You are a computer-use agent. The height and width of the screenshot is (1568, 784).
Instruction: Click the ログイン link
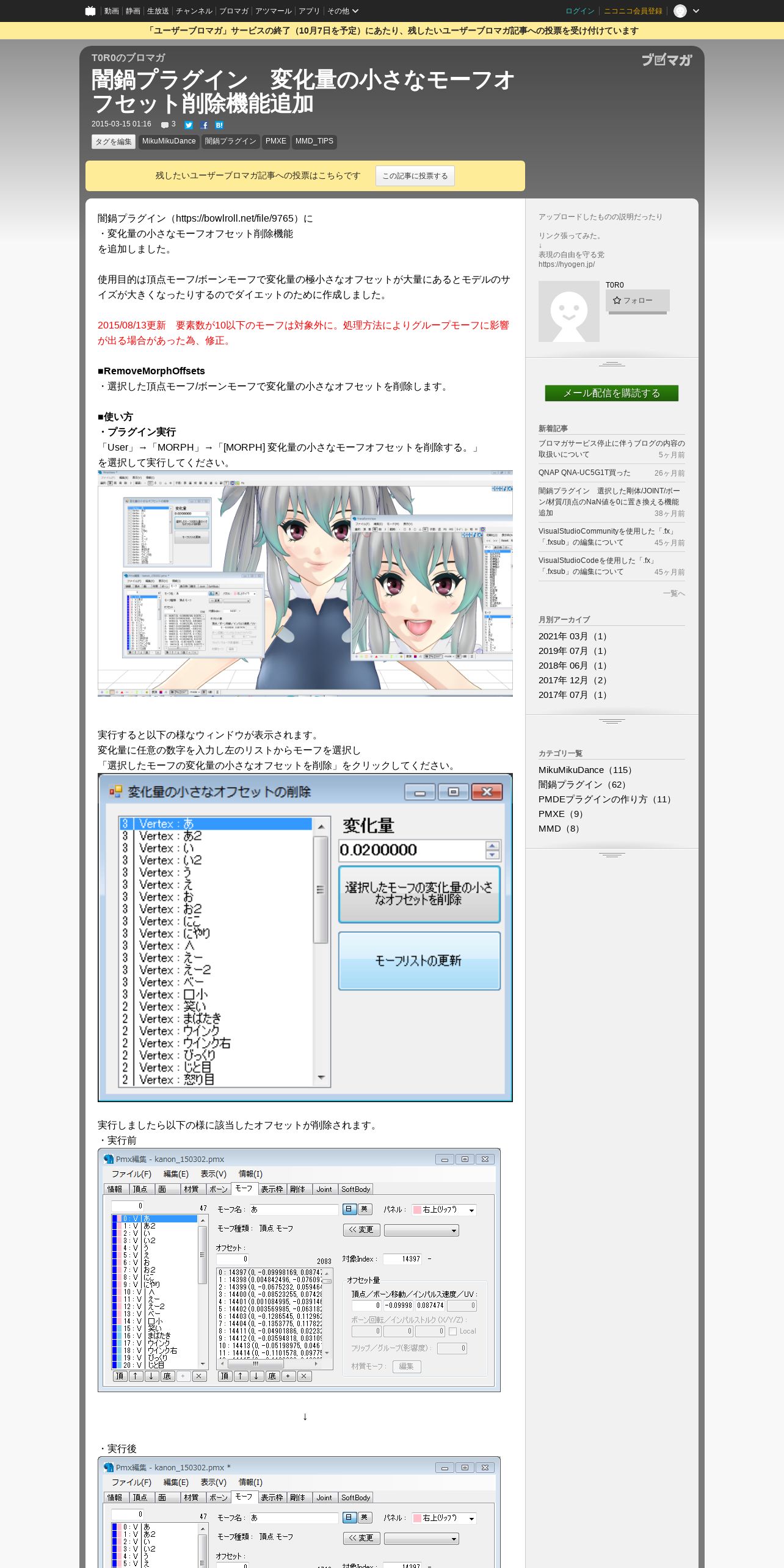pos(580,11)
